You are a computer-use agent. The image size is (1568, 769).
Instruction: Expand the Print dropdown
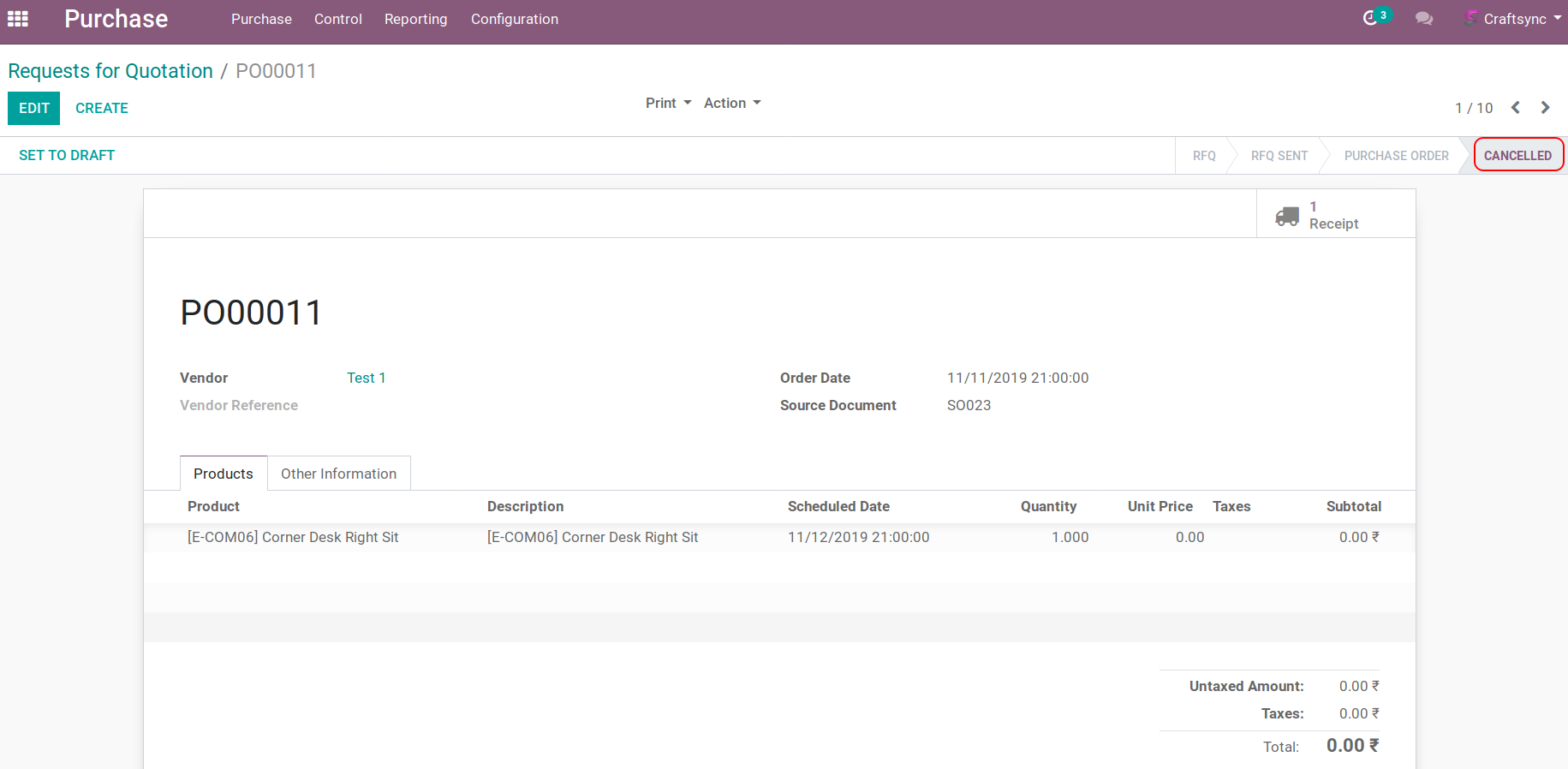click(x=668, y=103)
